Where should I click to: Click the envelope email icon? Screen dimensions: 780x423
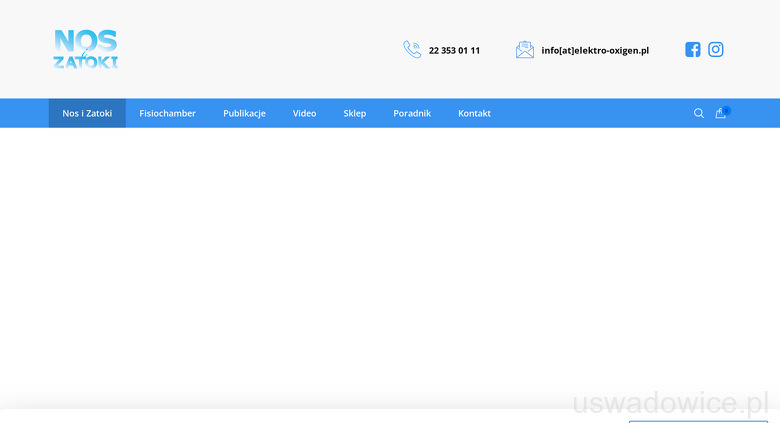[525, 50]
